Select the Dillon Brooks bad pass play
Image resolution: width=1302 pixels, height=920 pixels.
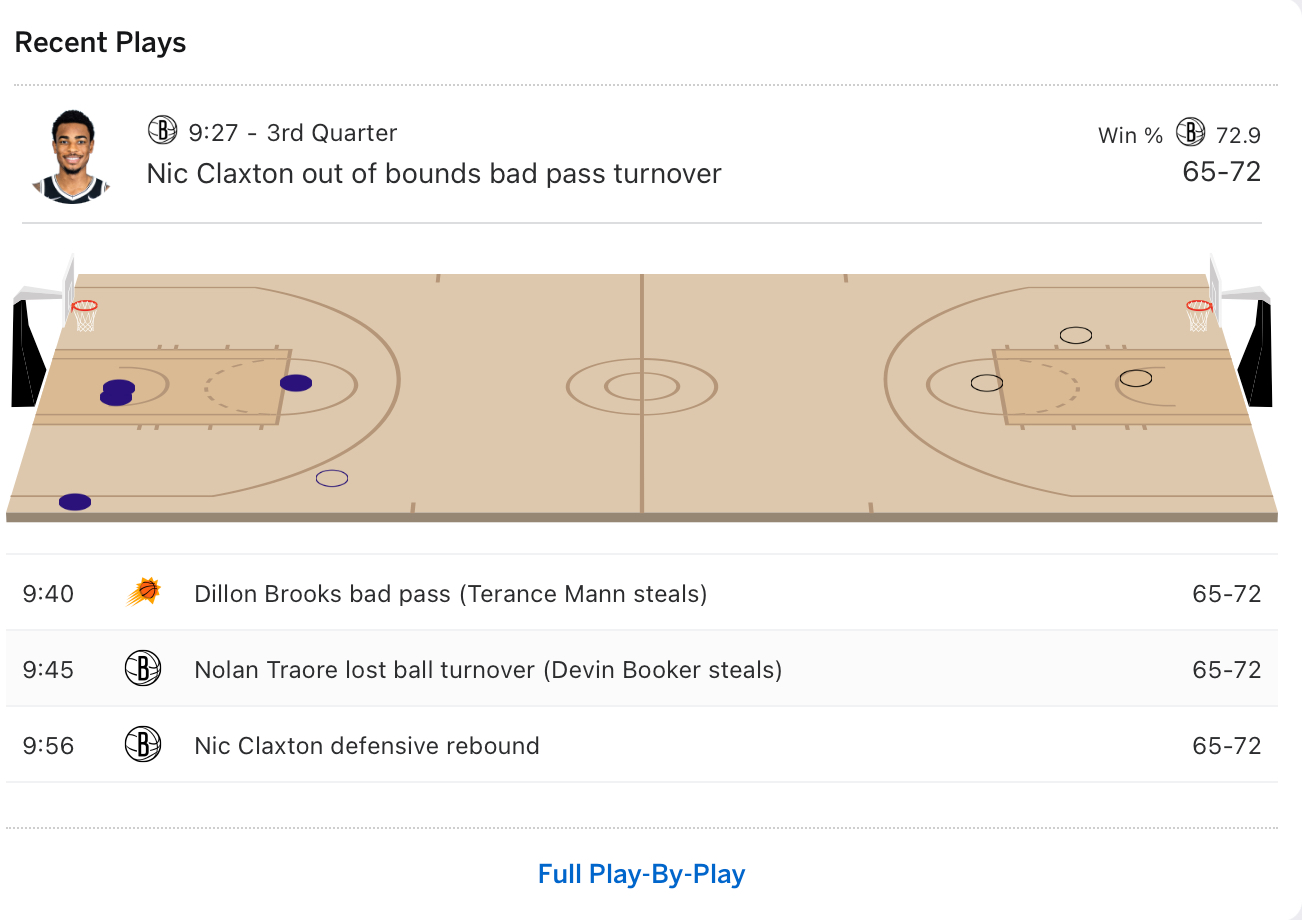click(x=450, y=594)
